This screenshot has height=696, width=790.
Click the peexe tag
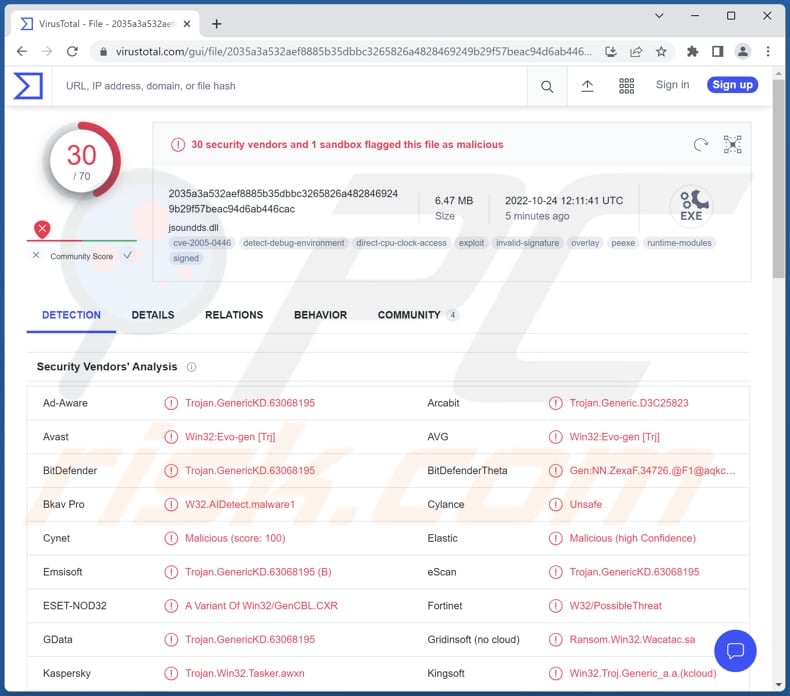click(x=623, y=243)
